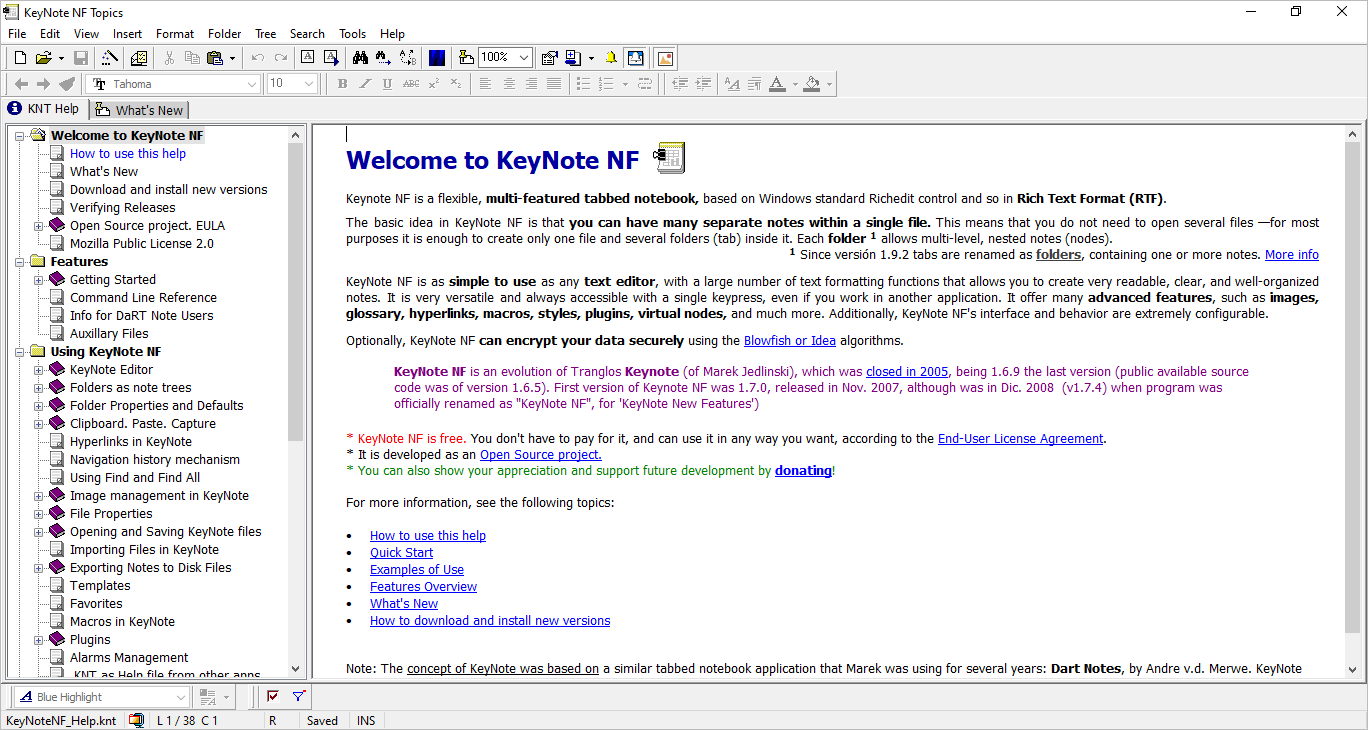Click the folder properties icon
The image size is (1368, 730).
(550, 58)
